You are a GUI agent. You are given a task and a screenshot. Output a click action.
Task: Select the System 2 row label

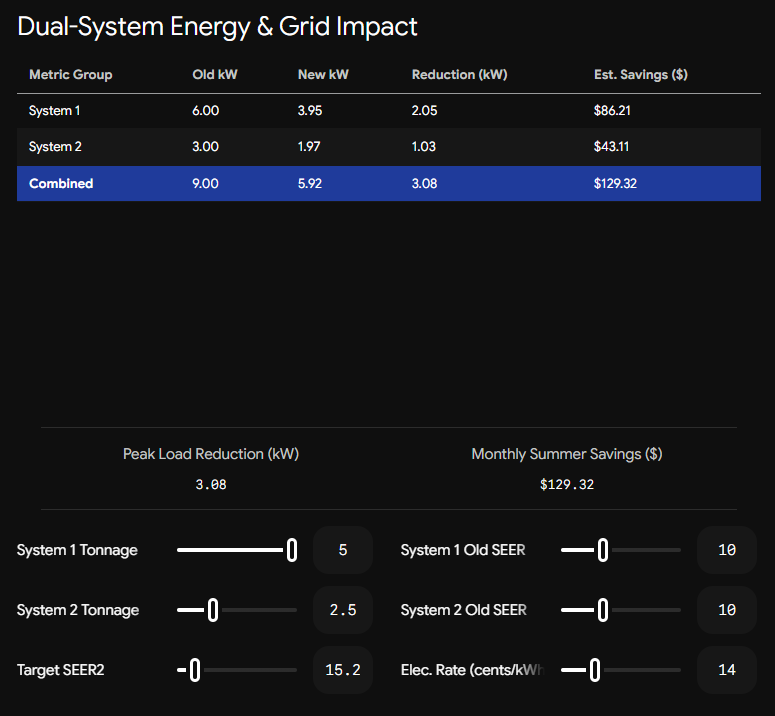pyautogui.click(x=55, y=147)
